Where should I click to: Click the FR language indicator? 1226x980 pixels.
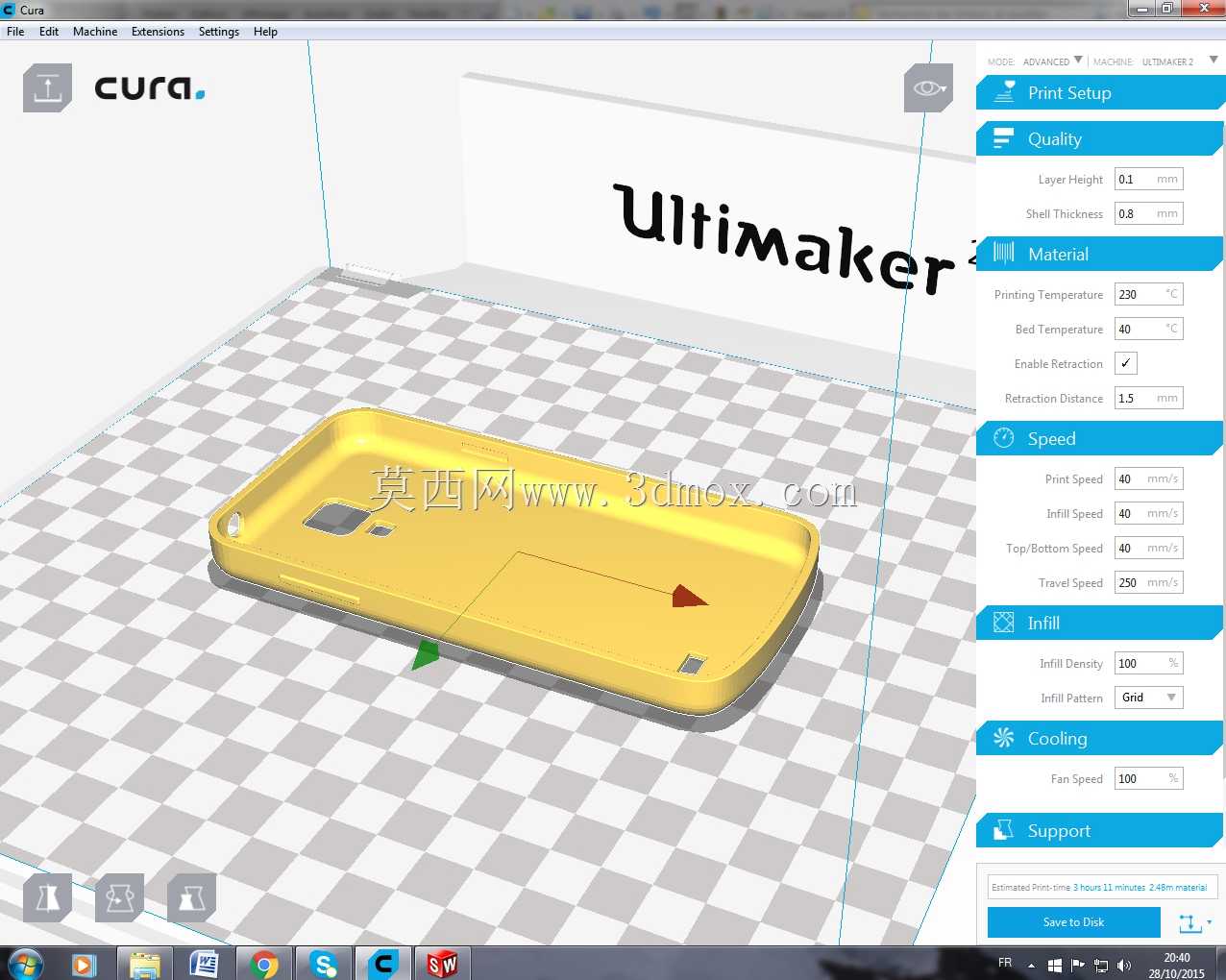tap(1005, 962)
